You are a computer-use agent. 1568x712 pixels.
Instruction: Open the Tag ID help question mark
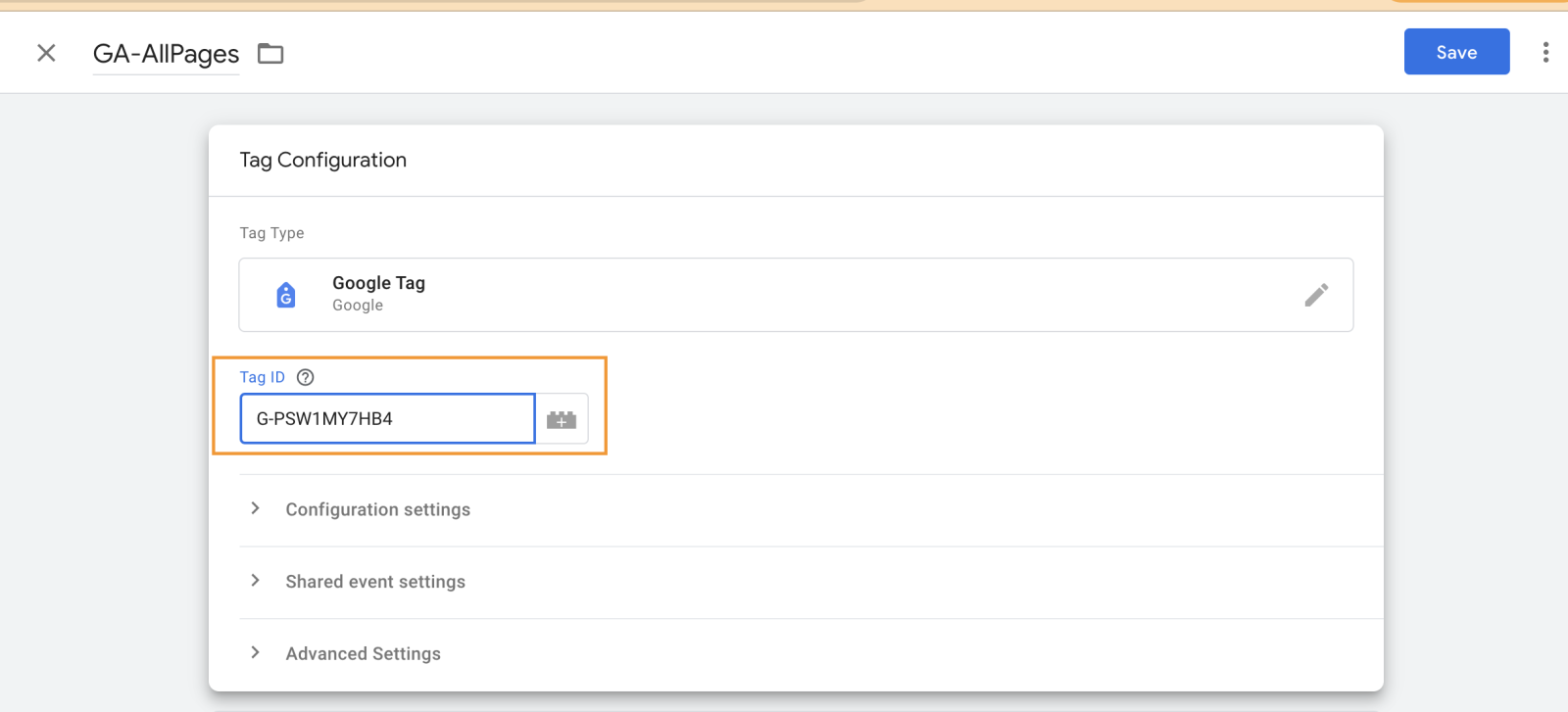click(306, 377)
